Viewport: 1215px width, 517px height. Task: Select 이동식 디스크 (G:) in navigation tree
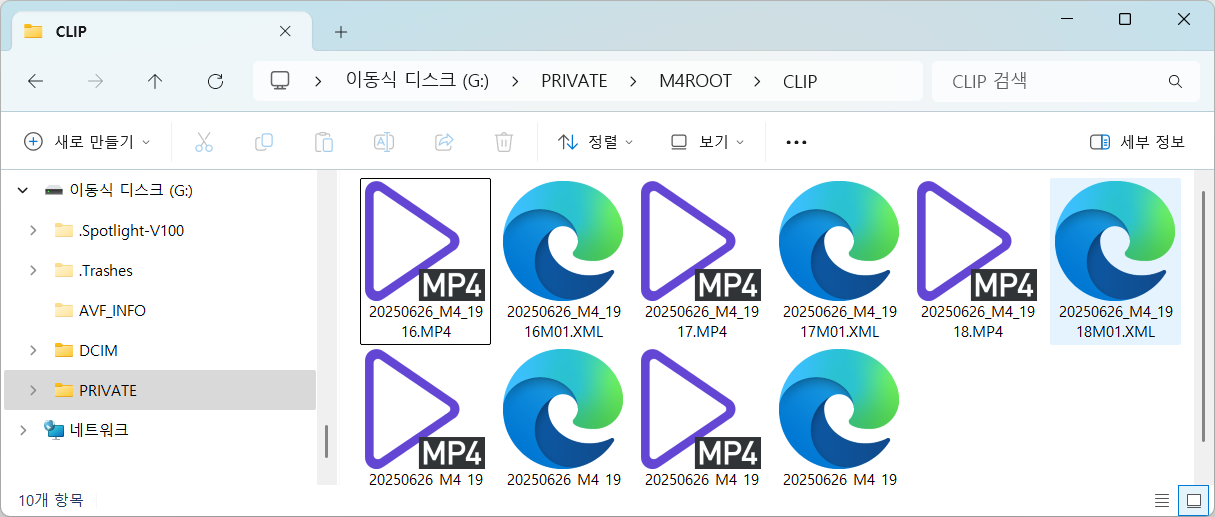130,190
